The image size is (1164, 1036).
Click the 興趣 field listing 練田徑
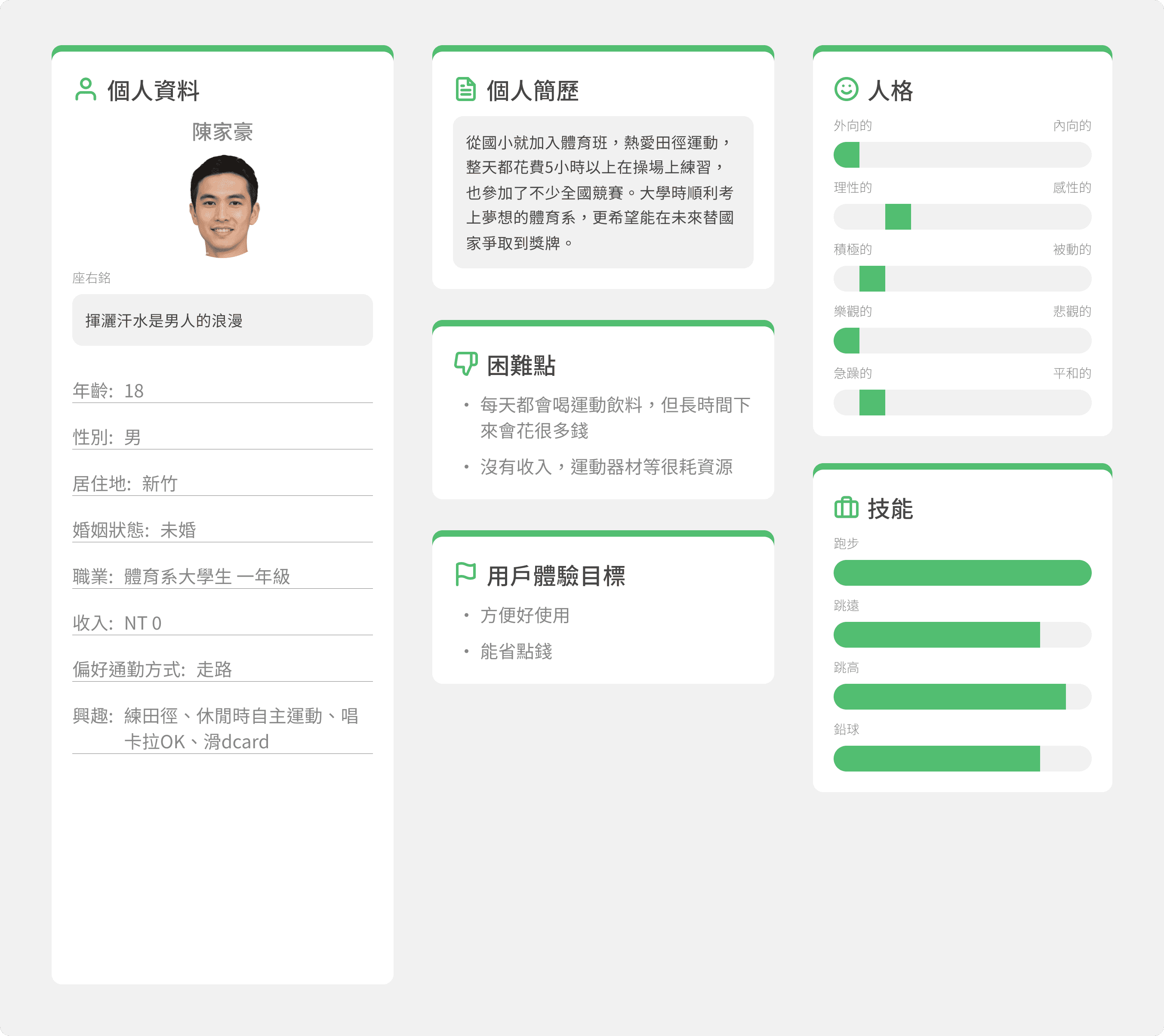[x=222, y=729]
